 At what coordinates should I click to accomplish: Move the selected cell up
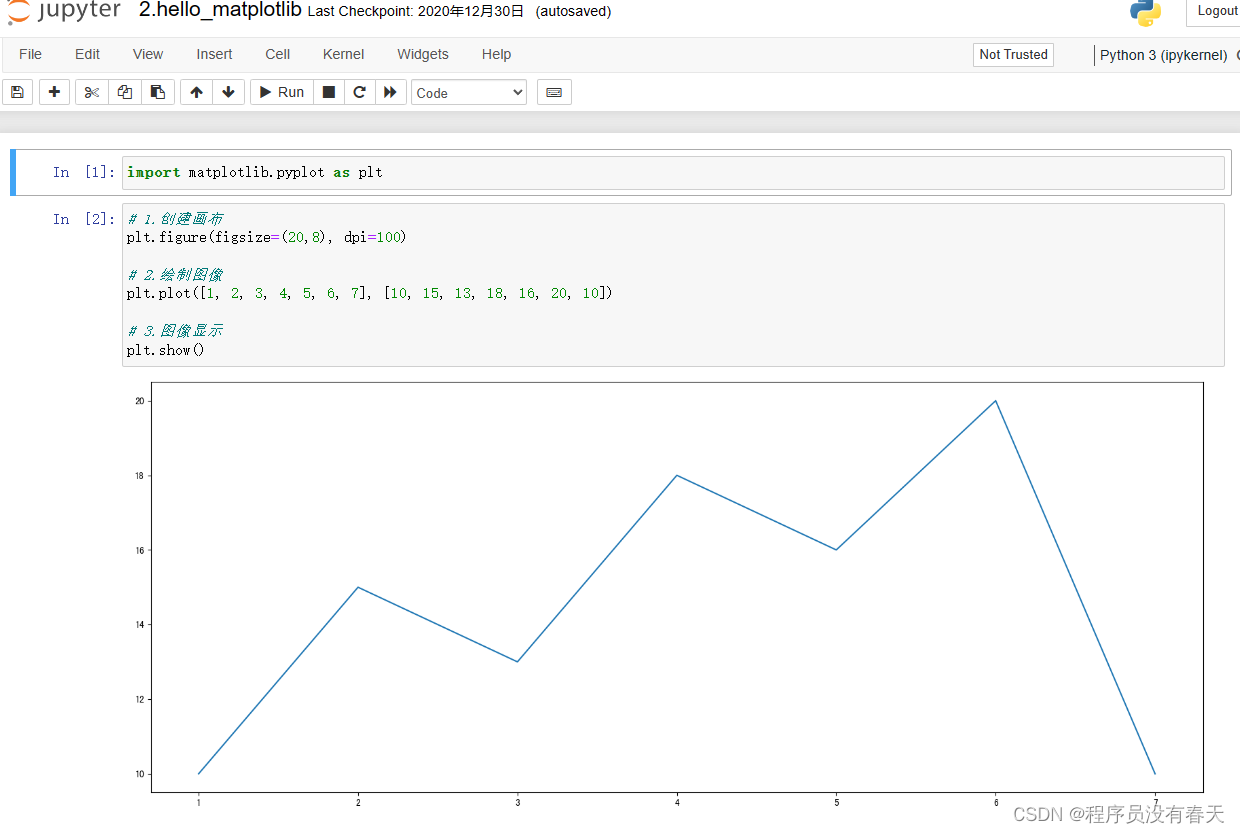pyautogui.click(x=196, y=91)
